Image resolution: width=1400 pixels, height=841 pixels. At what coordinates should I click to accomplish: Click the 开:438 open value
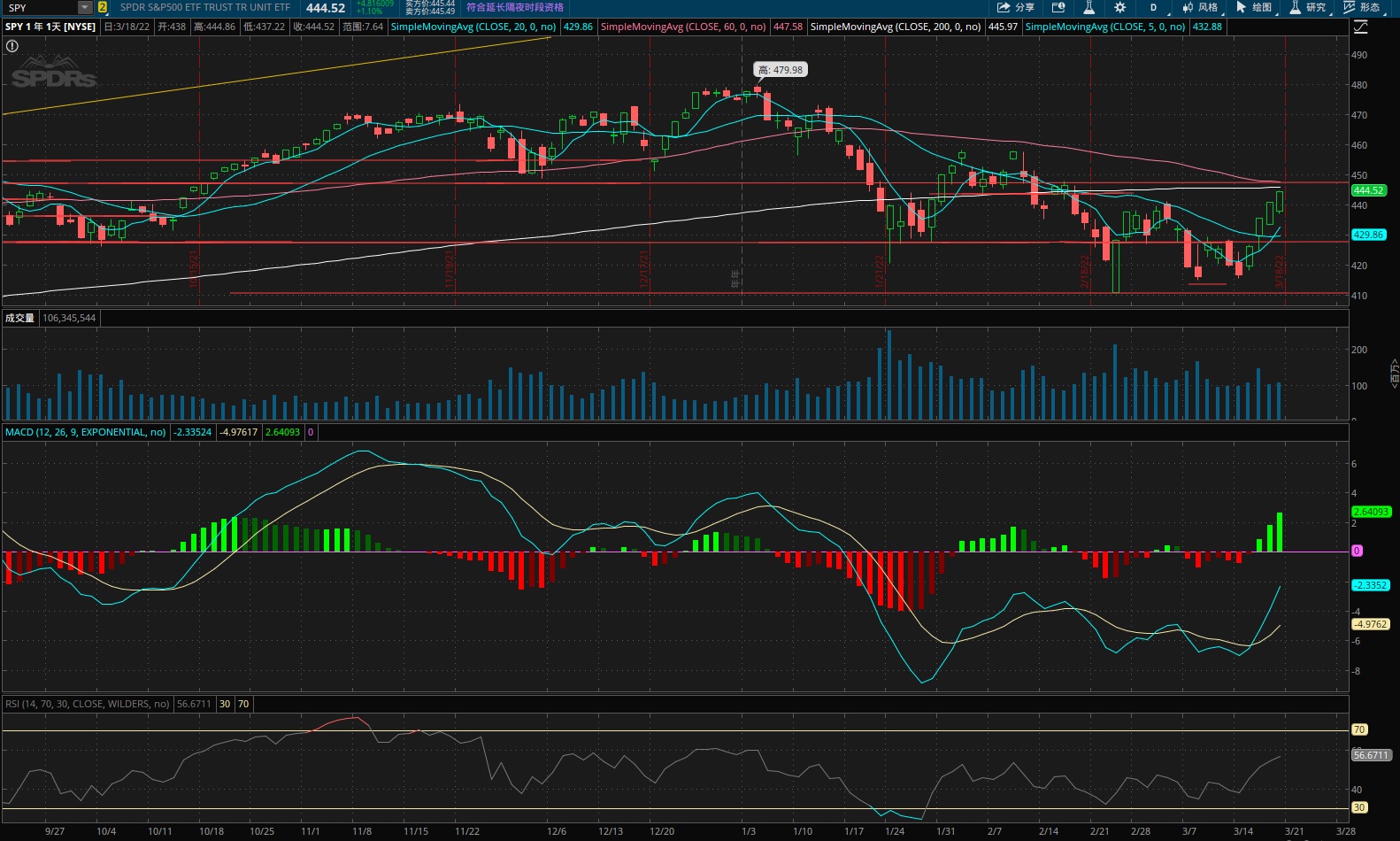coord(172,27)
